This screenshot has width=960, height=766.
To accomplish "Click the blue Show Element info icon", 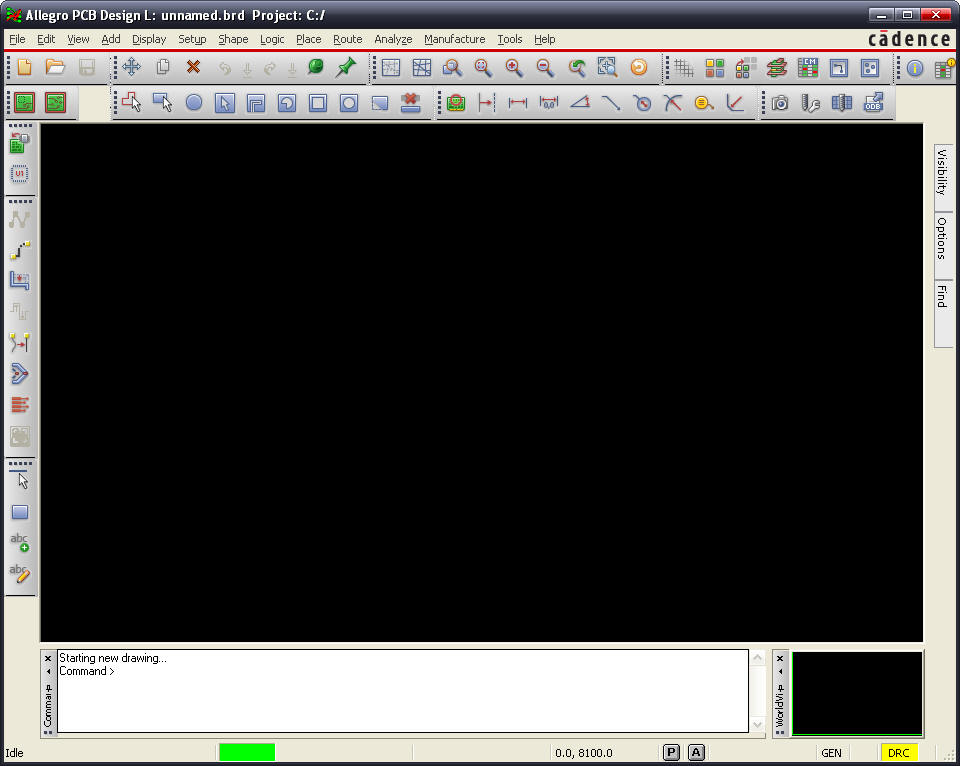I will (x=915, y=68).
